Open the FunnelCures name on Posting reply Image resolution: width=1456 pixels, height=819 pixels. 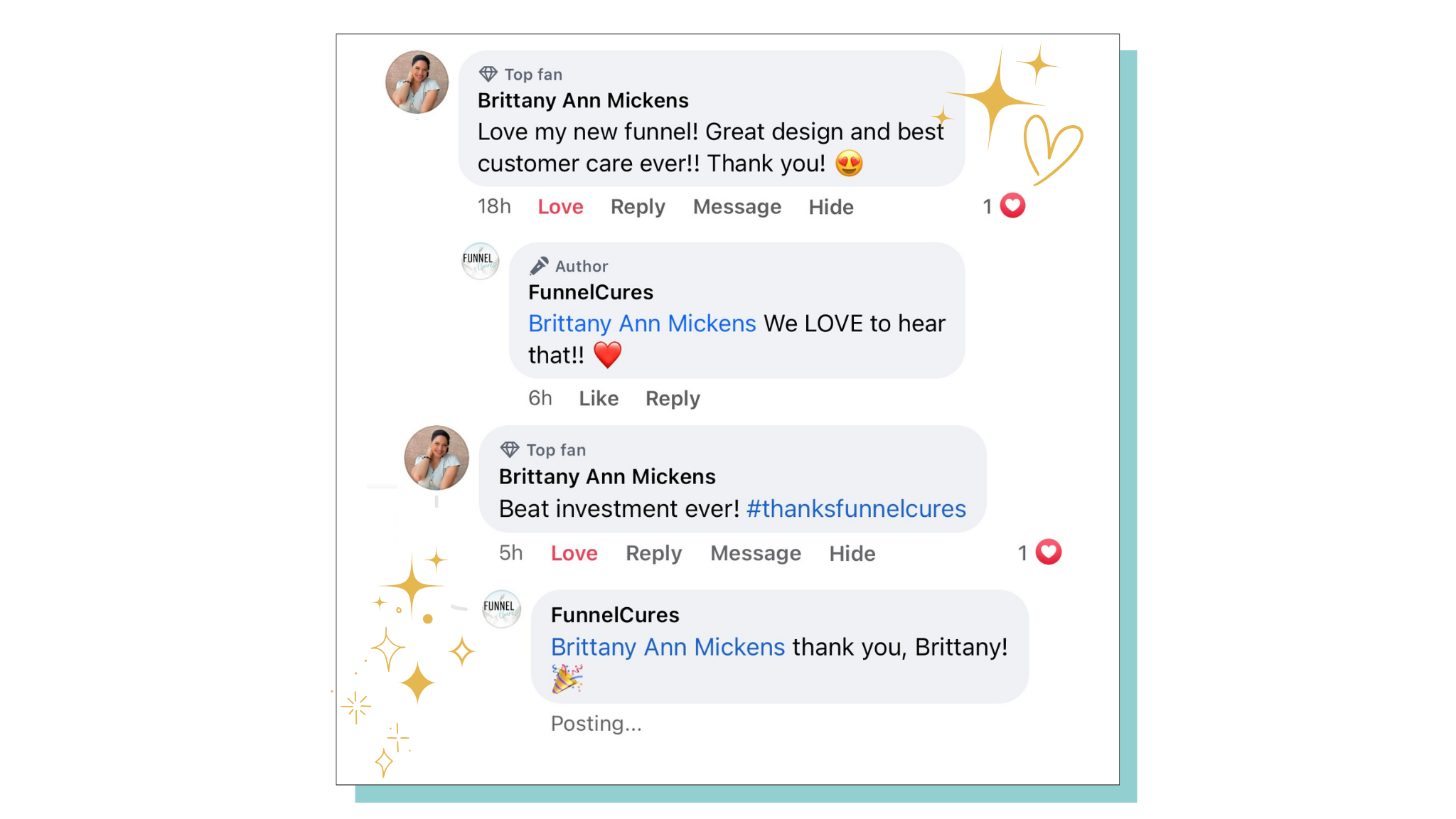point(615,615)
